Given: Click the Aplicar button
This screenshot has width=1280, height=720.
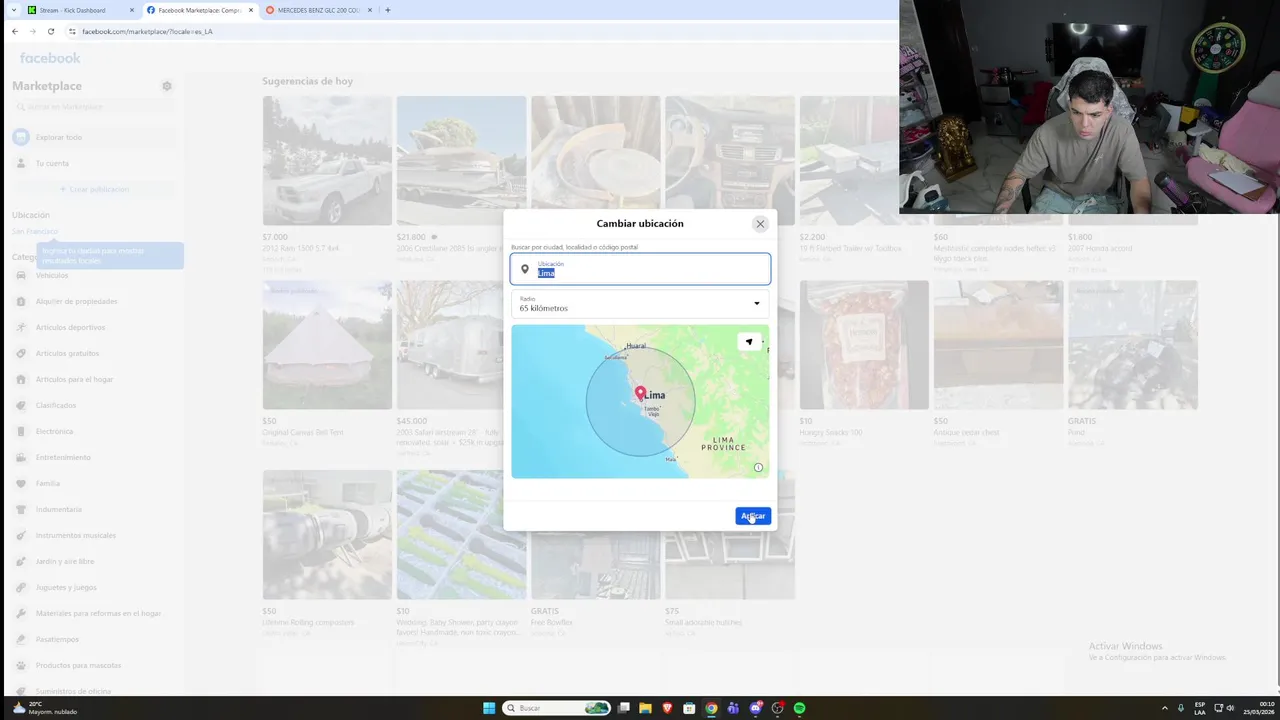Looking at the screenshot, I should tap(753, 516).
